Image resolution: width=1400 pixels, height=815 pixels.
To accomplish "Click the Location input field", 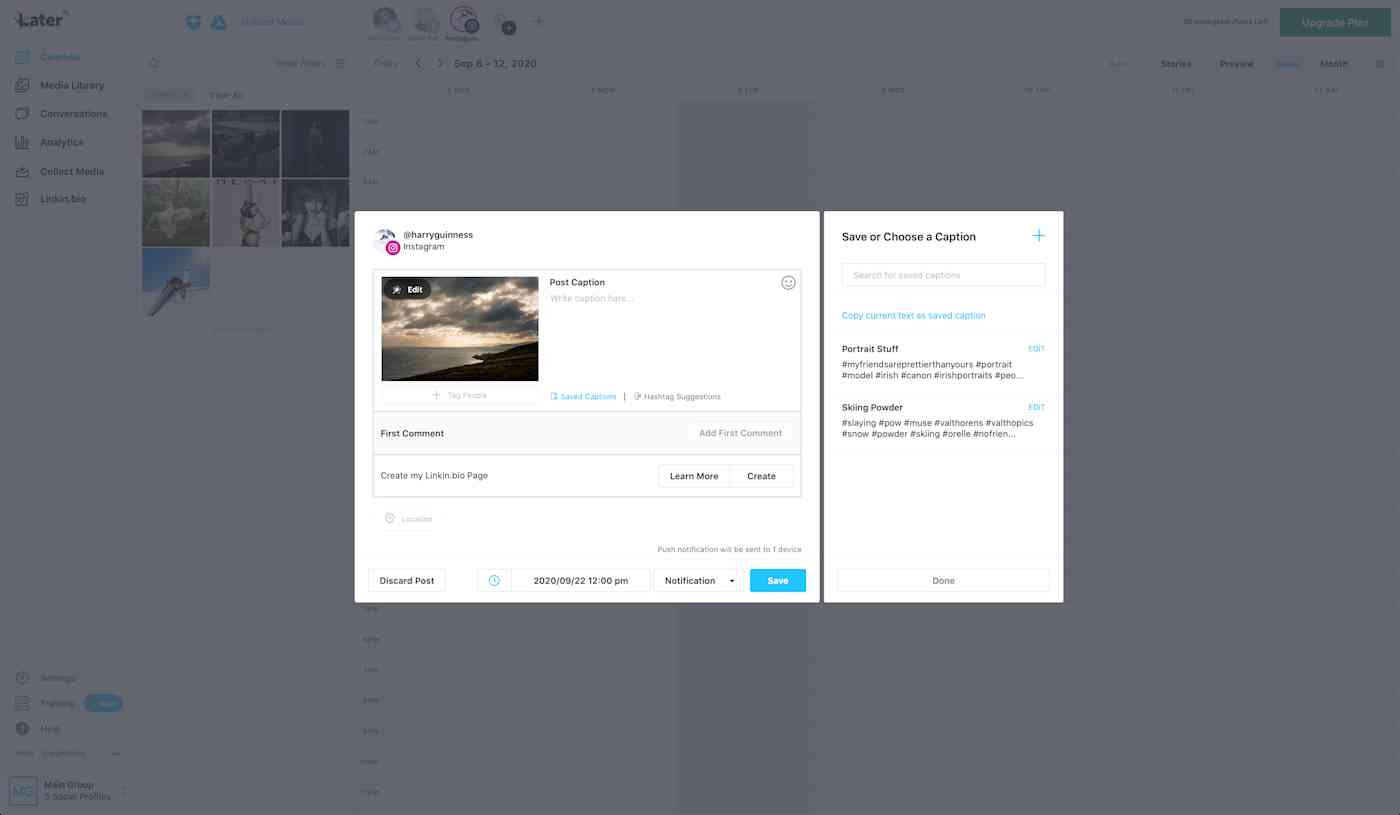I will [x=408, y=519].
